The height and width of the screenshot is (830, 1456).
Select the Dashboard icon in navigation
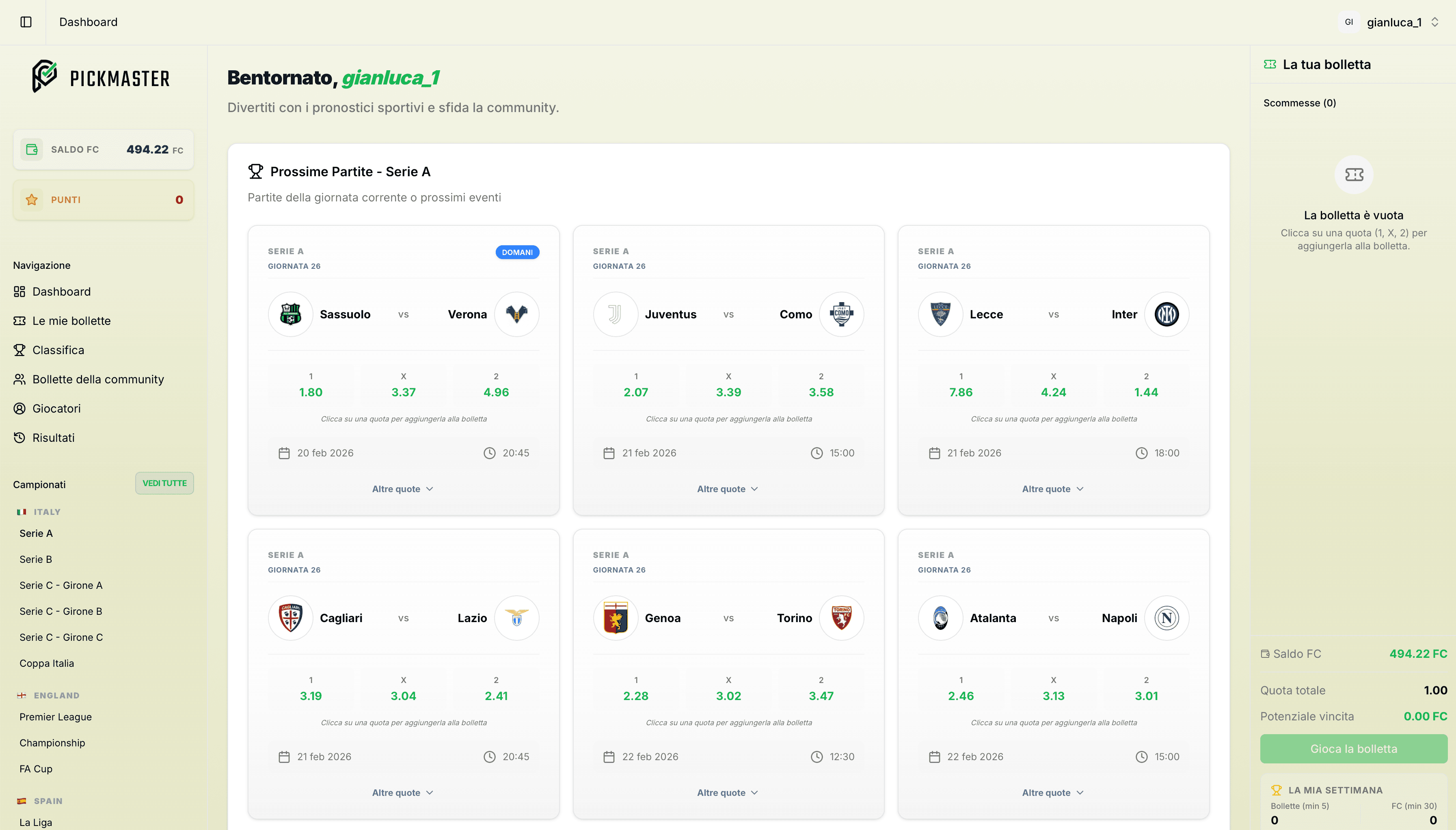coord(19,291)
